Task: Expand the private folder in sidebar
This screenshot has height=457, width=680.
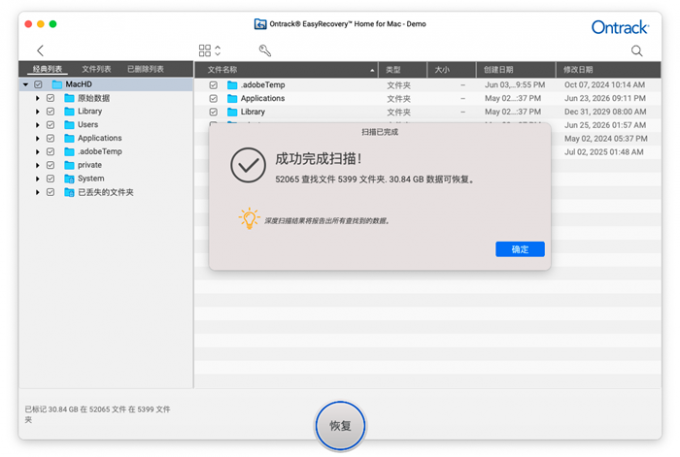Action: [x=38, y=165]
